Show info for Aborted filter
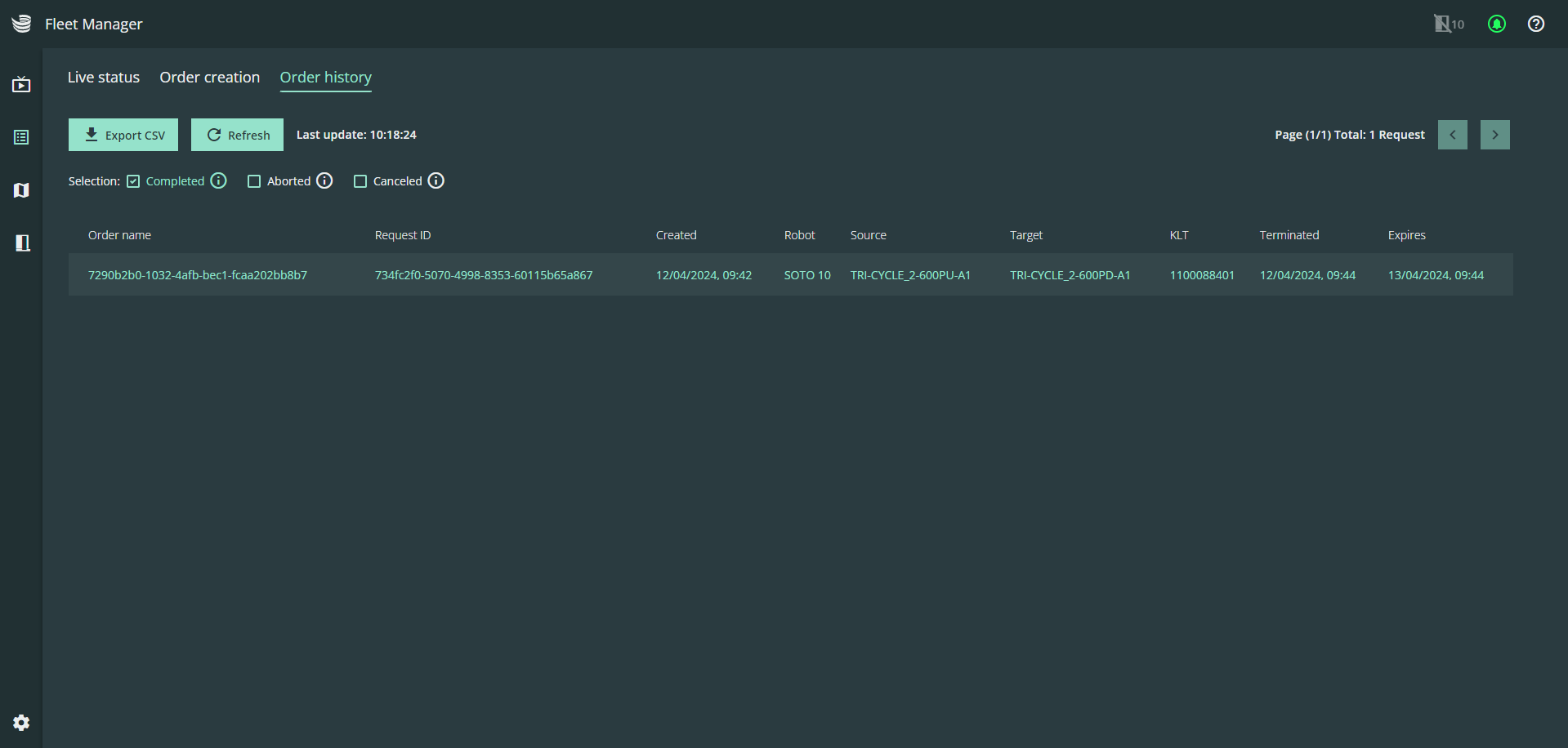Image resolution: width=1568 pixels, height=748 pixels. 324,180
